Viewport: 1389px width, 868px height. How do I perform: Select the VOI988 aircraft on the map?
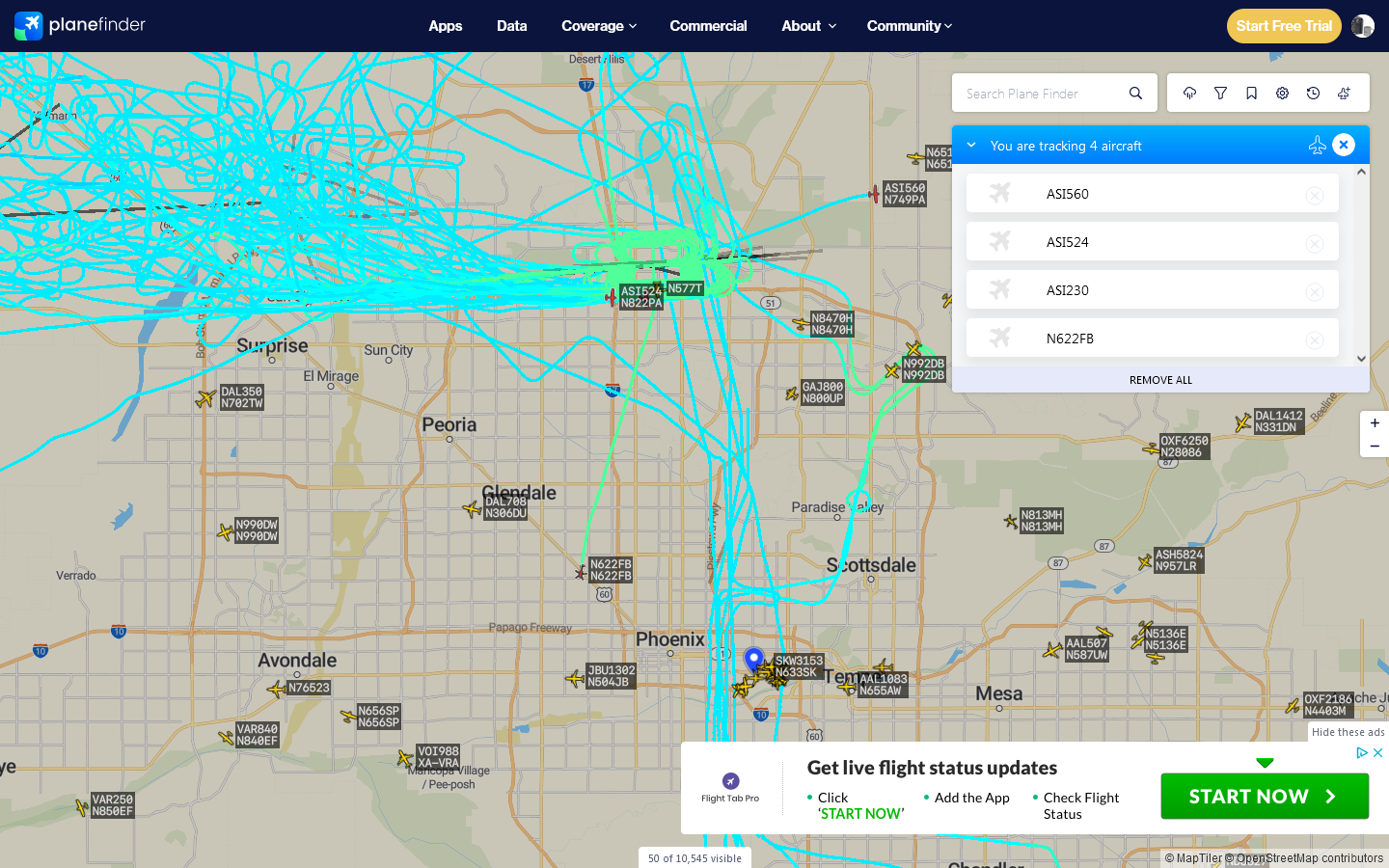coord(405,759)
